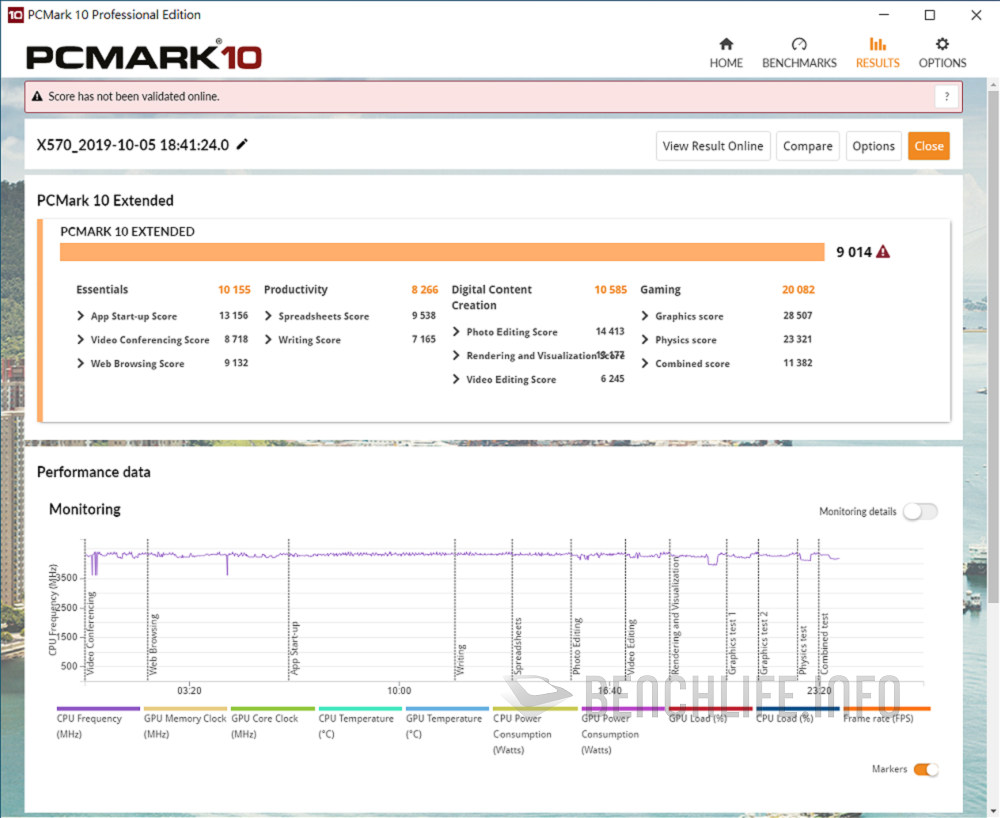Click the Graphics test 1 chart marker
1000x818 pixels.
(x=732, y=643)
